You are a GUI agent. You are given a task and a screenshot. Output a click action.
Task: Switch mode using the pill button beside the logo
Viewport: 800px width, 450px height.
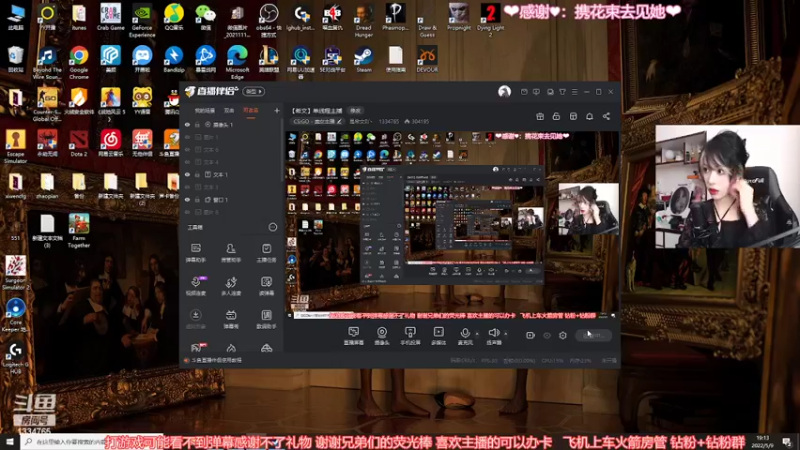(254, 91)
